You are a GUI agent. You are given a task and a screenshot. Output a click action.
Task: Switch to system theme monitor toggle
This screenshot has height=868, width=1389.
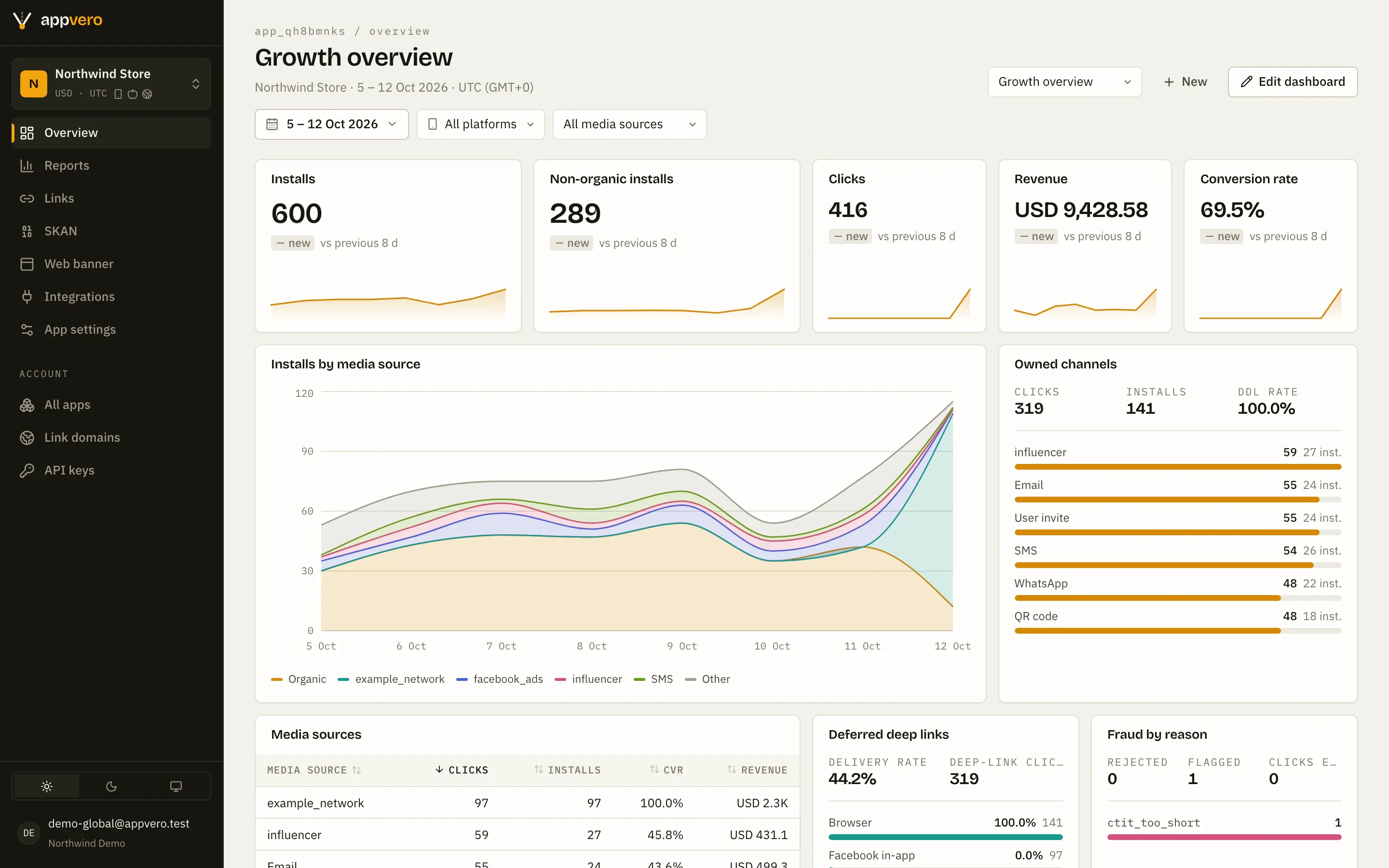pos(176,787)
